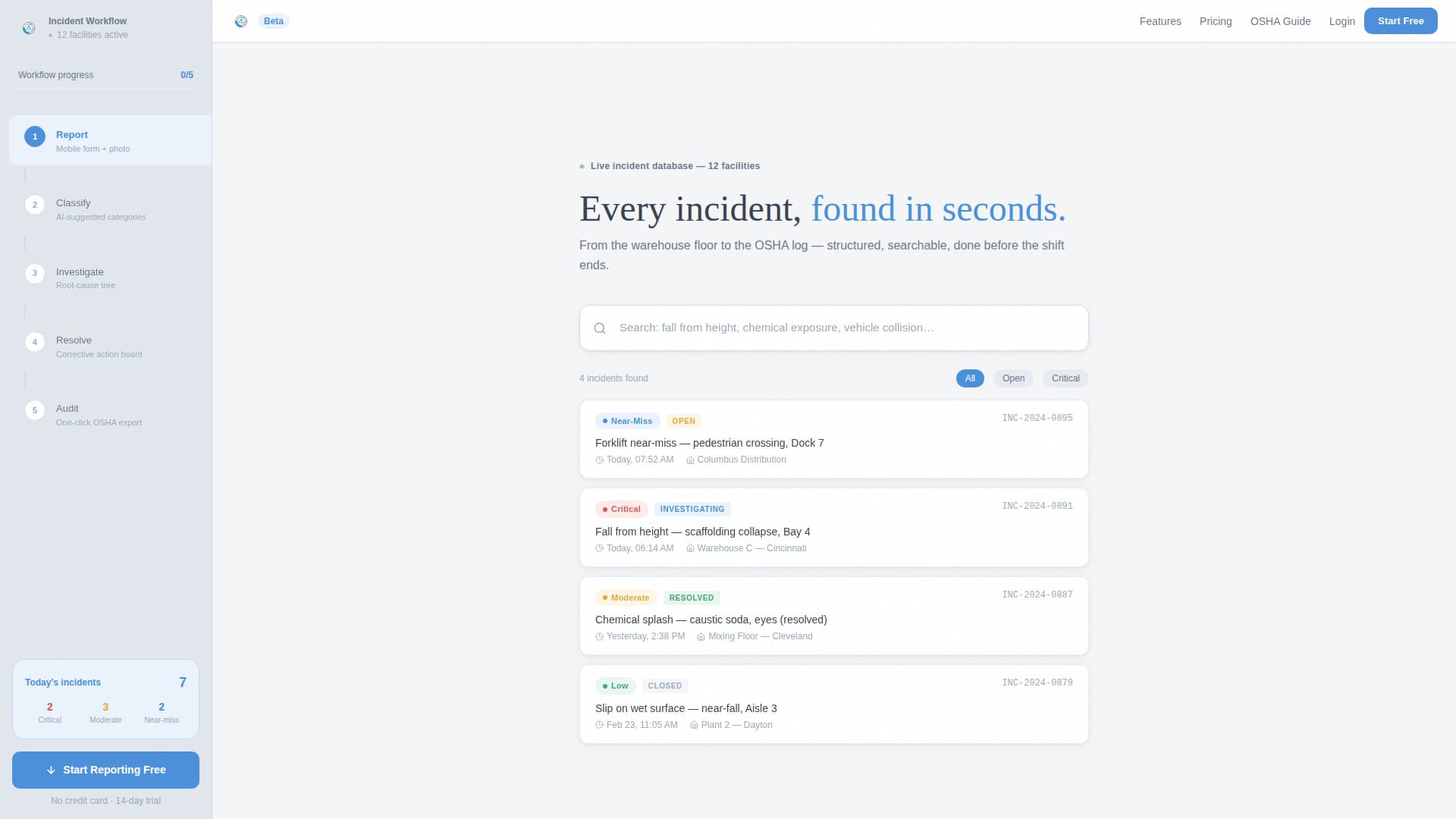Click the No credit card 14-day trial note
1456x819 pixels.
tap(105, 802)
